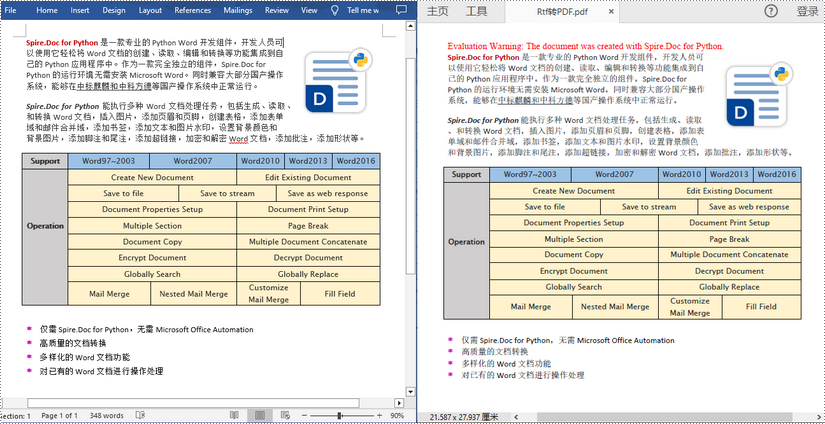825x424 pixels.
Task: Open the Insert ribbon tab
Action: 80,10
